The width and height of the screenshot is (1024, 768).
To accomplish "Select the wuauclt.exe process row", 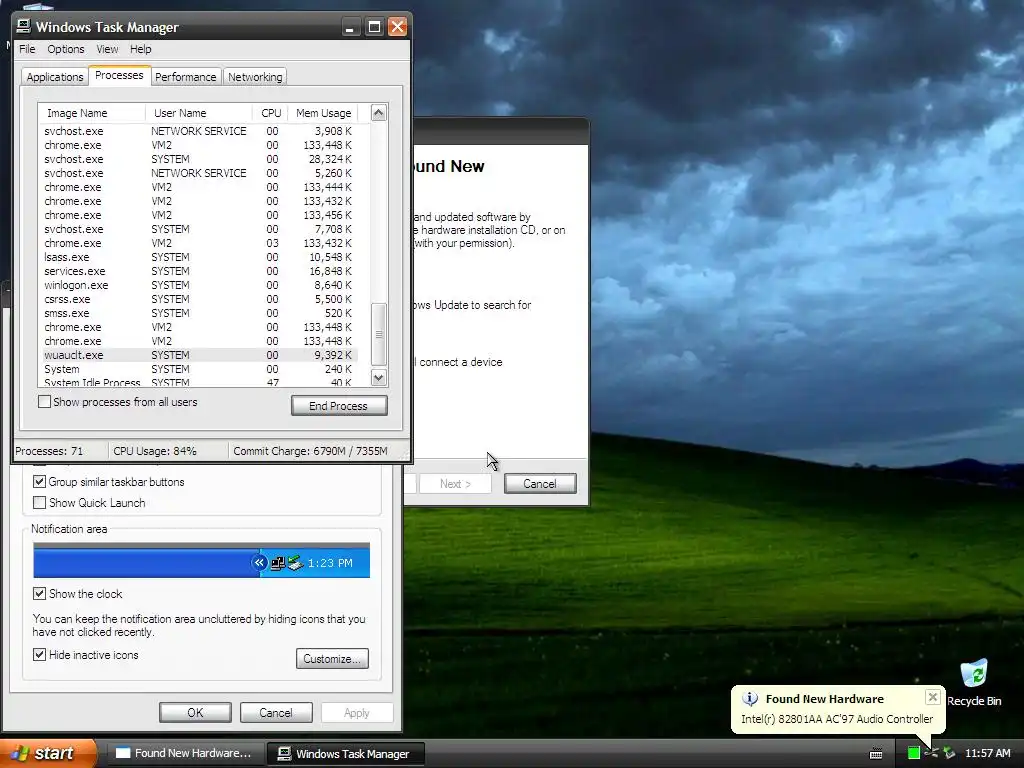I will 200,355.
